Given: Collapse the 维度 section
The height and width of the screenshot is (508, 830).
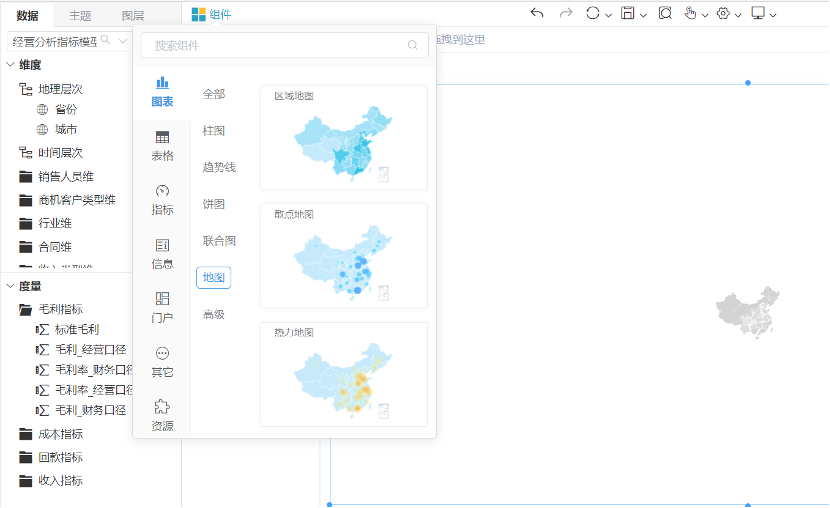Looking at the screenshot, I should click(x=11, y=65).
